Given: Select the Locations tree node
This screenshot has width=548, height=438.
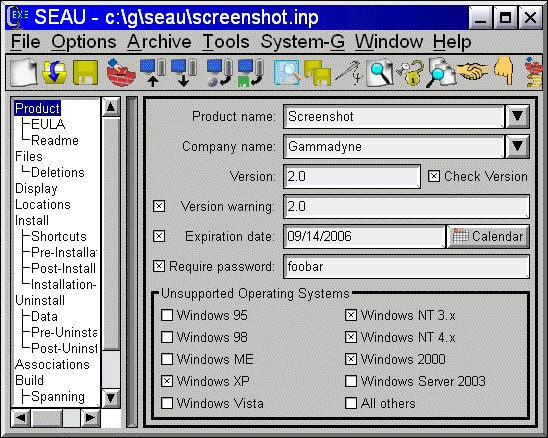Looking at the screenshot, I should 43,204.
